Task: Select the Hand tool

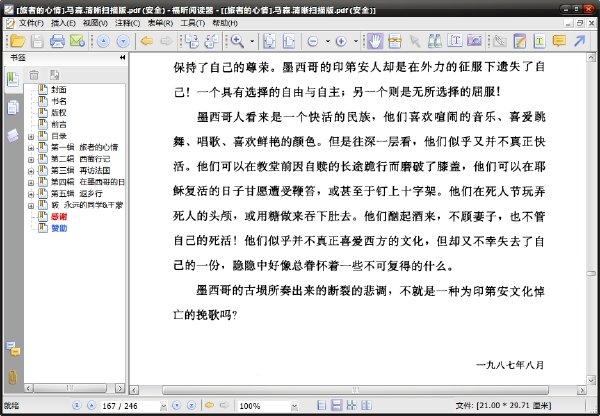Action: [x=375, y=41]
